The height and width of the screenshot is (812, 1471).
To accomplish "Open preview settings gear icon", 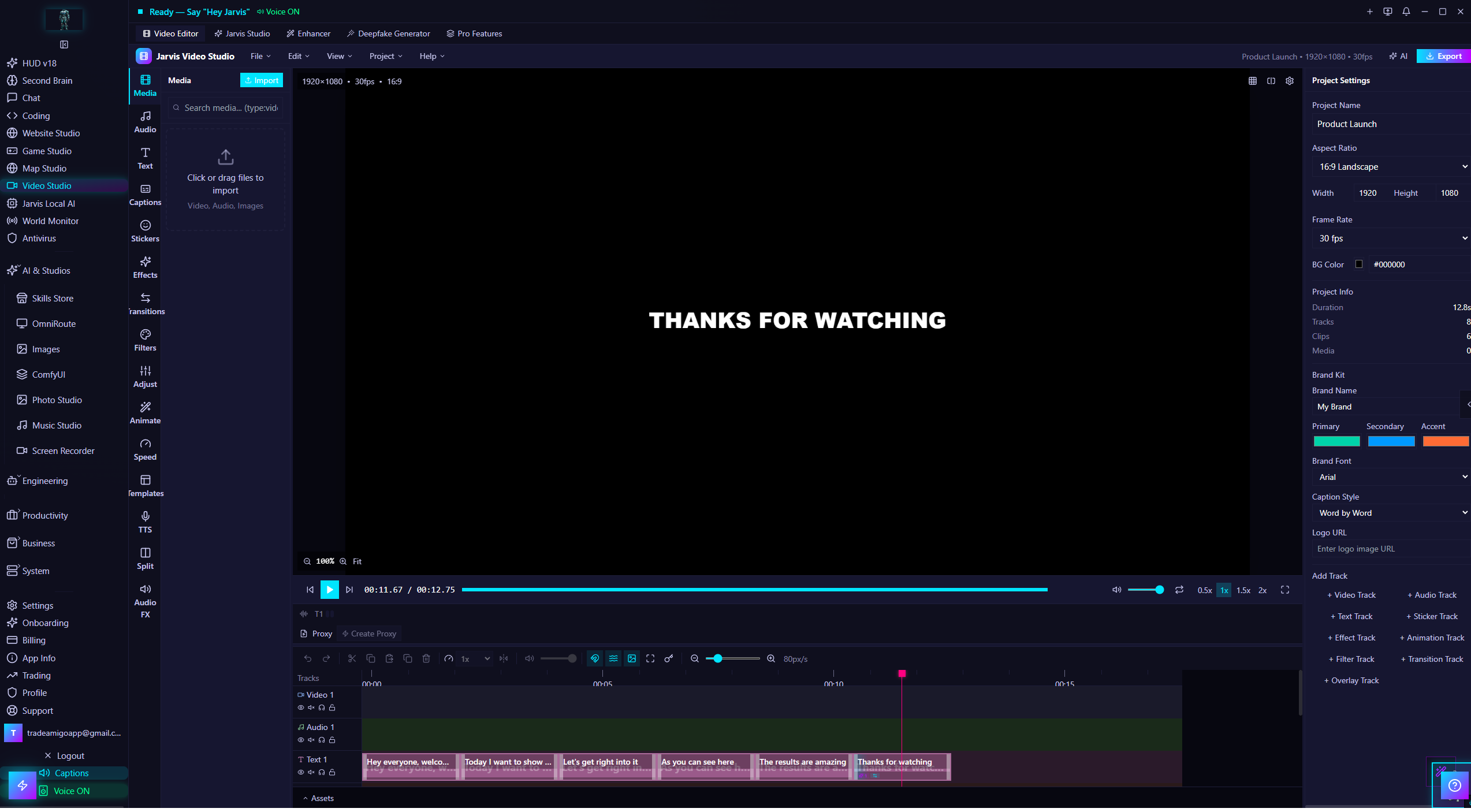I will 1290,81.
